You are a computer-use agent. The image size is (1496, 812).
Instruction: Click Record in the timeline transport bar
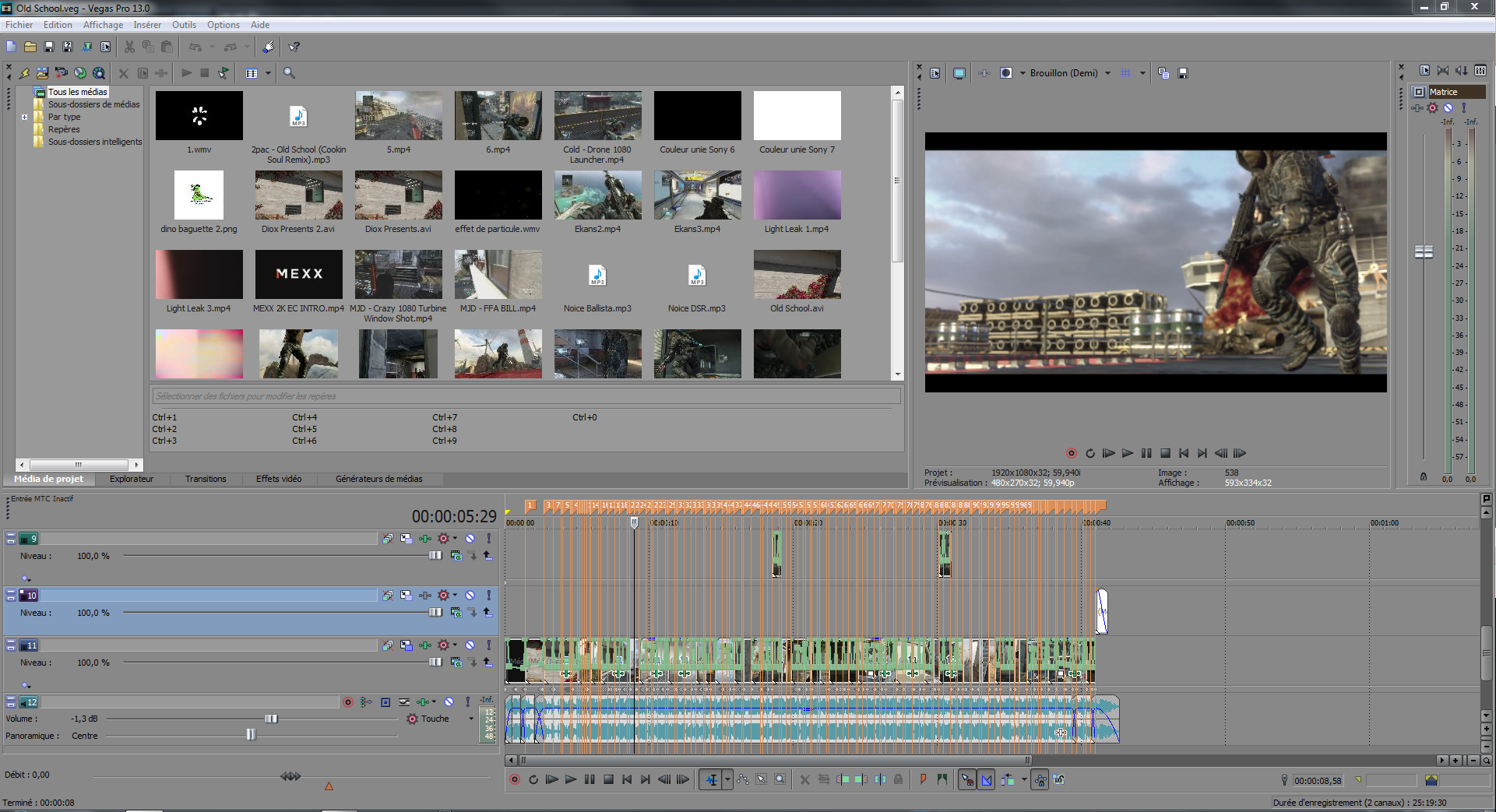[514, 779]
